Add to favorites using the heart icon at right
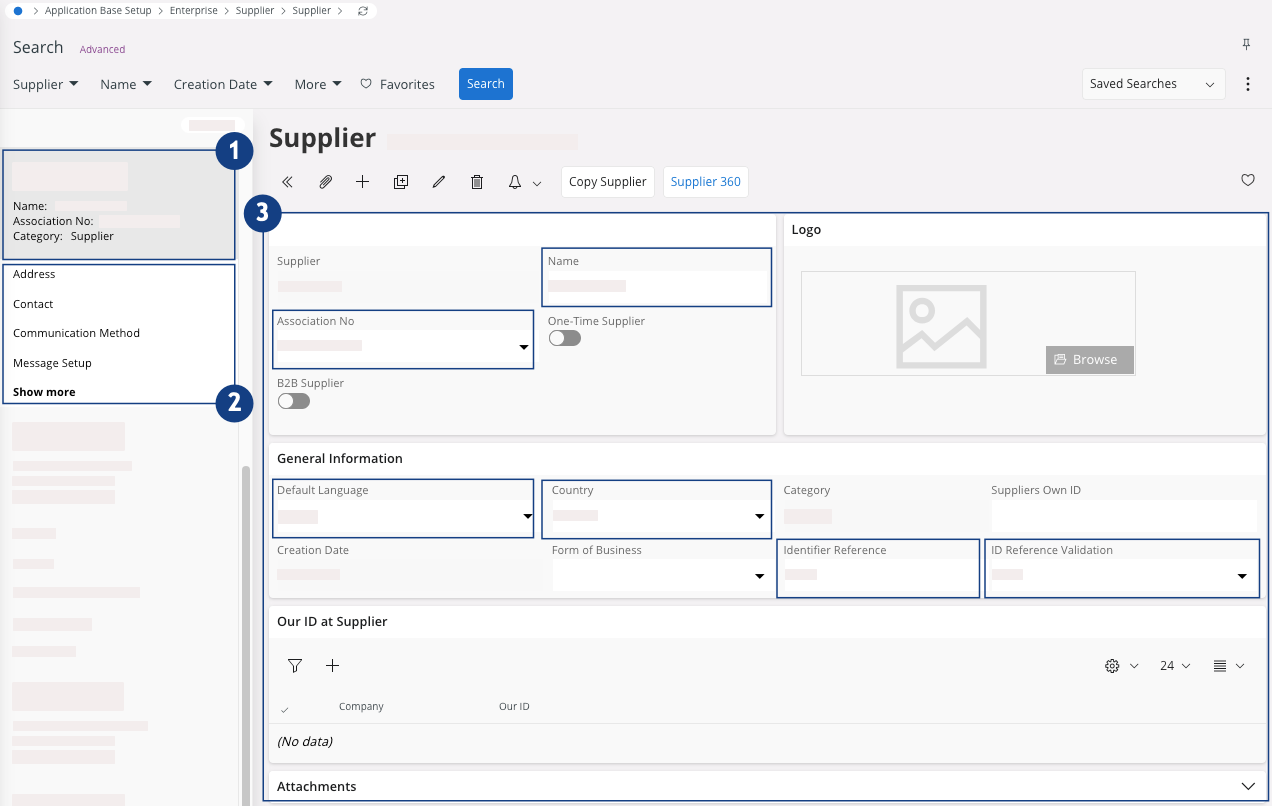This screenshot has height=806, width=1272. pyautogui.click(x=1247, y=181)
